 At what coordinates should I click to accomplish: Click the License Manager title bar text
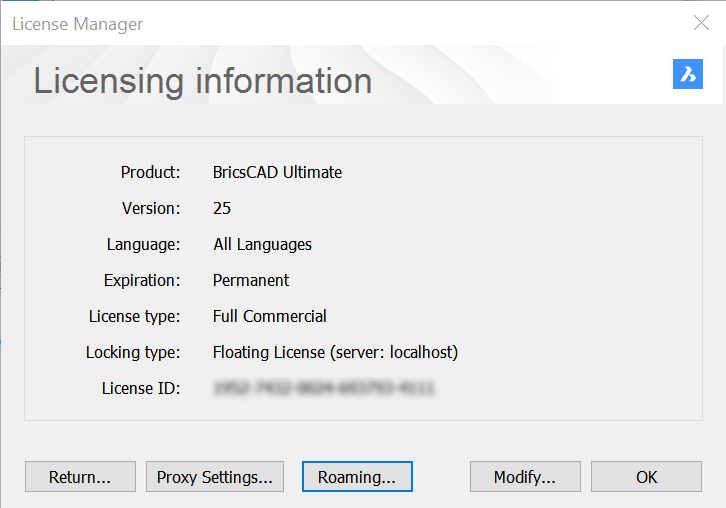click(x=77, y=23)
